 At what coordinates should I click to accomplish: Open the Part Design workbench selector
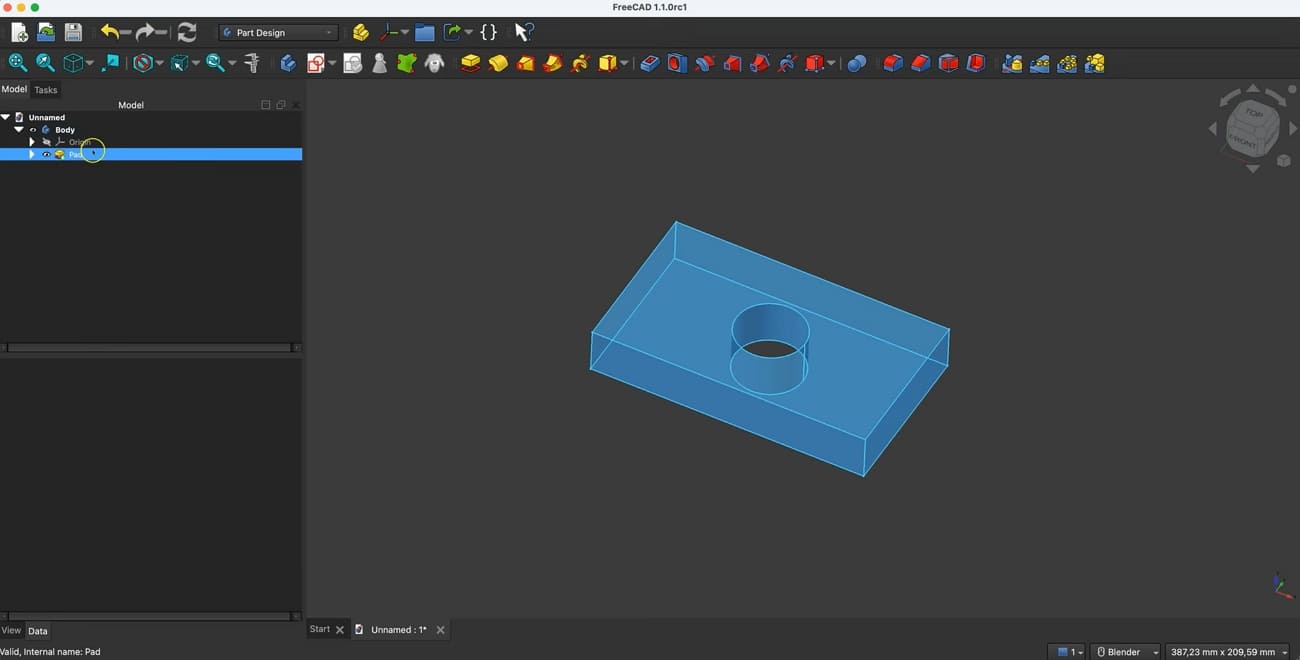pyautogui.click(x=277, y=31)
